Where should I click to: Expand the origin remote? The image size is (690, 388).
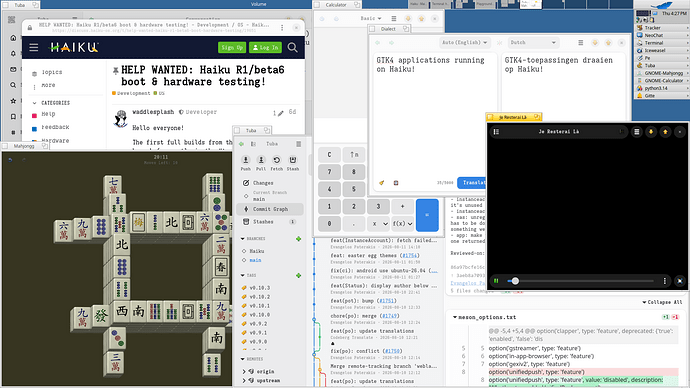[x=244, y=371]
